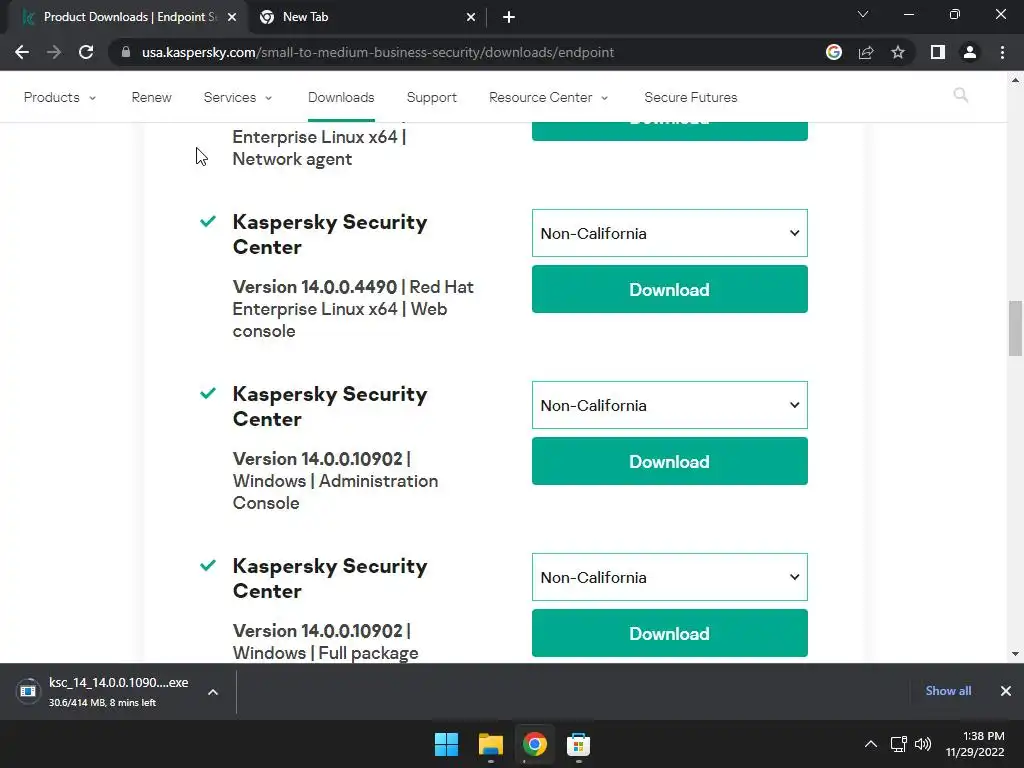Open the Renew page
Image resolution: width=1024 pixels, height=768 pixels.
tap(152, 97)
